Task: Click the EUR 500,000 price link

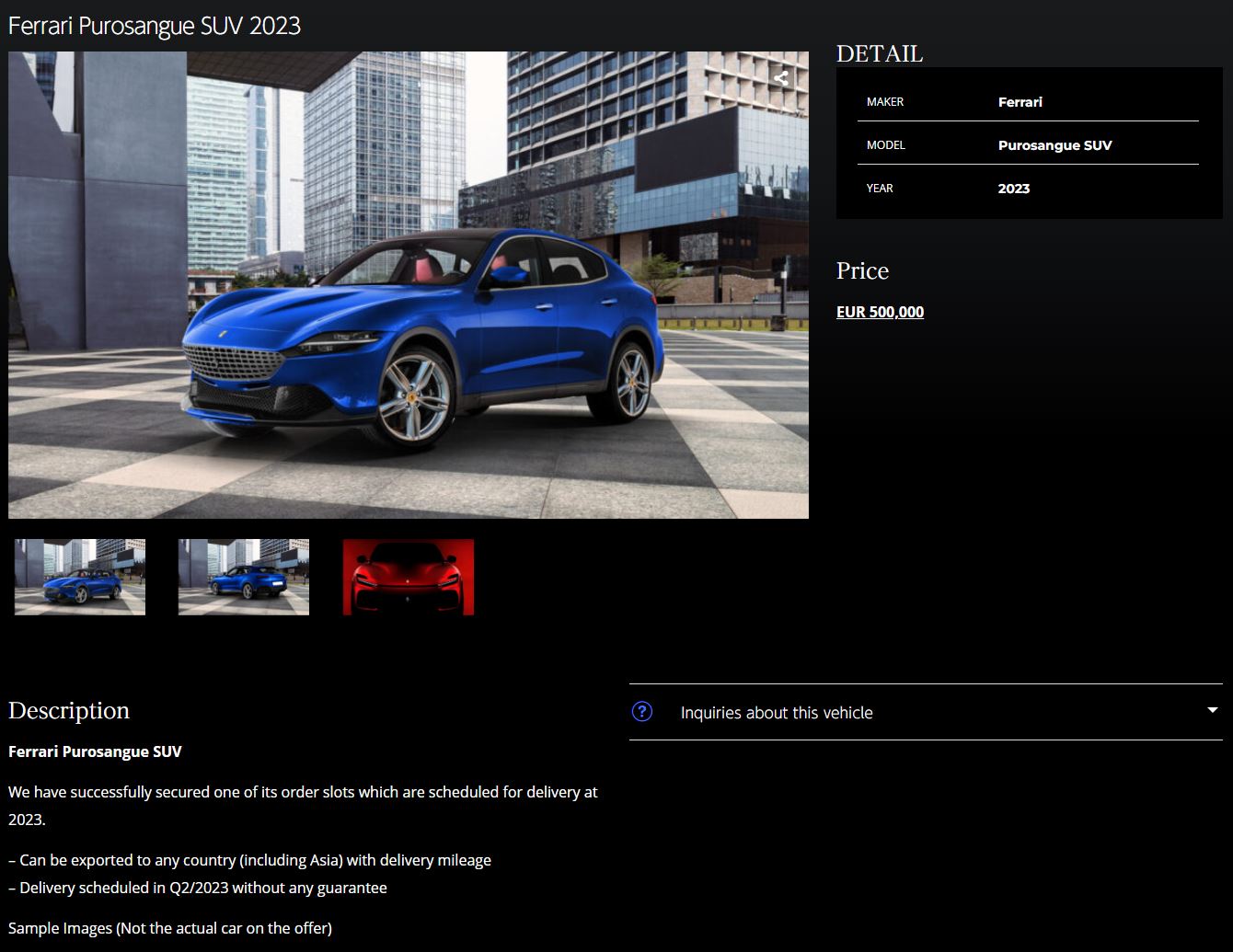Action: pyautogui.click(x=880, y=312)
